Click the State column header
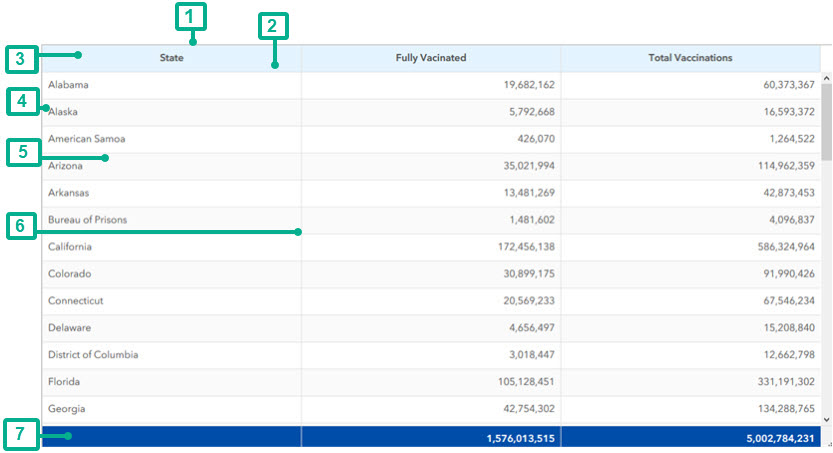Viewport: 833px width, 453px height. pyautogui.click(x=171, y=58)
